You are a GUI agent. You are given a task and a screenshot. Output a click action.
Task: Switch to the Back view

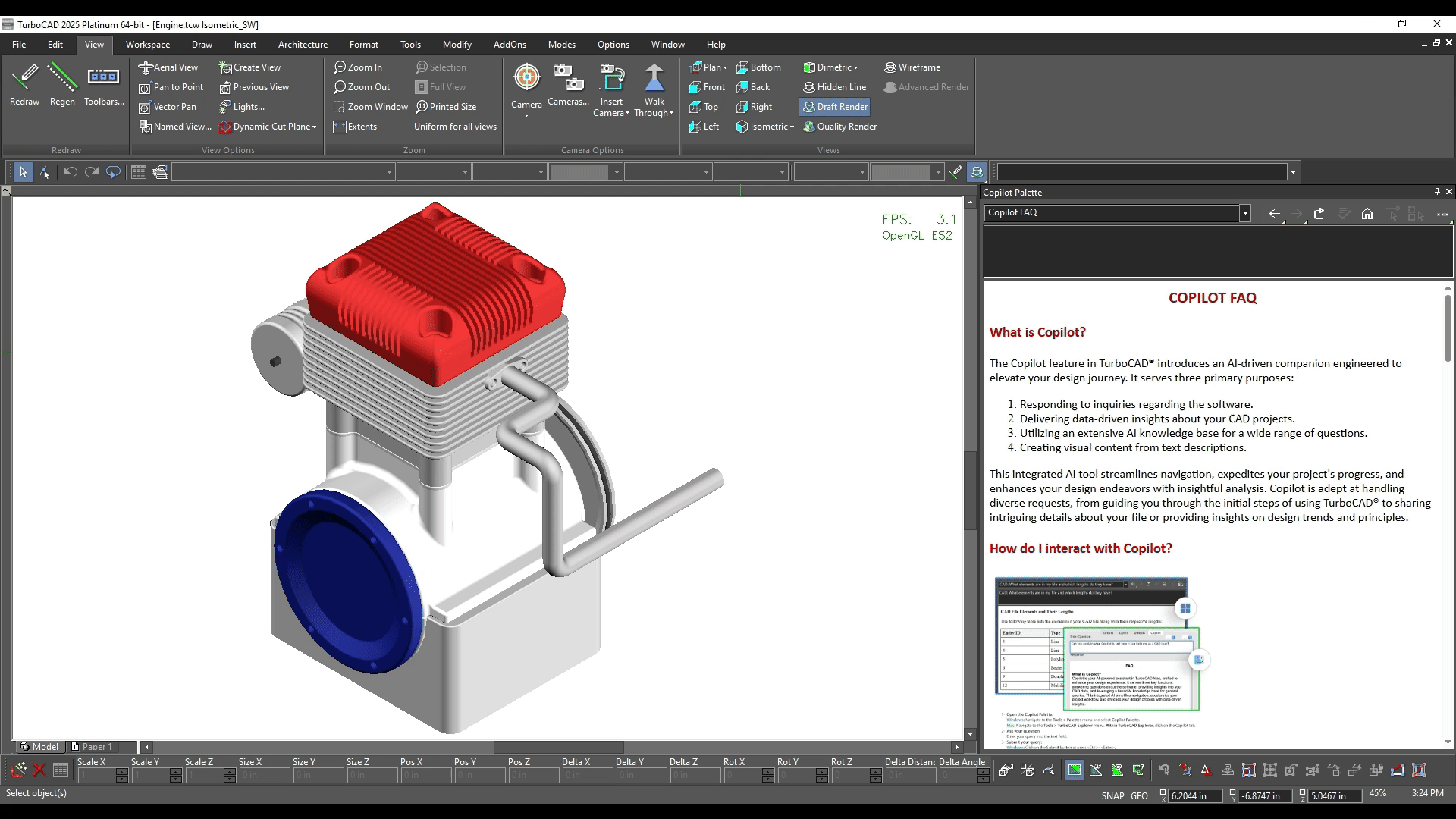pyautogui.click(x=753, y=87)
